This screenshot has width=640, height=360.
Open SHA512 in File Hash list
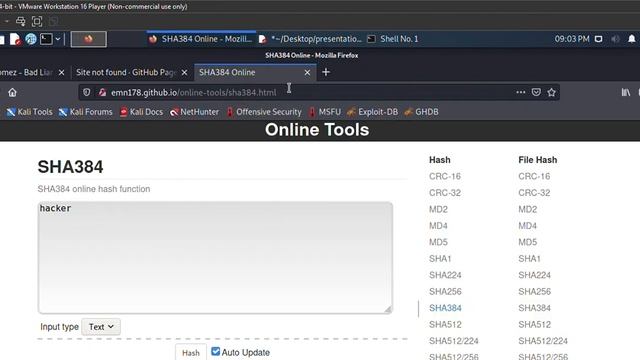535,324
